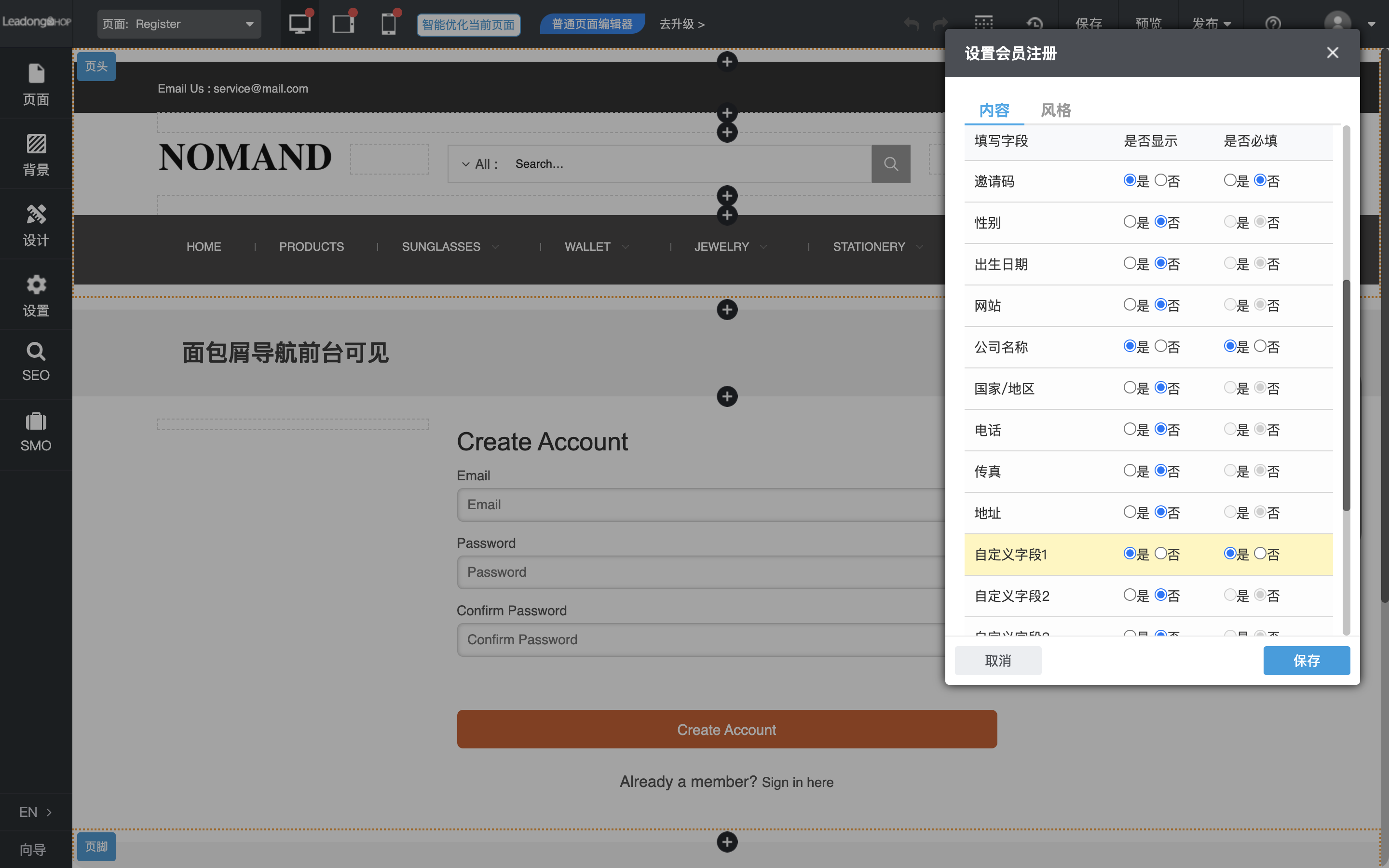The height and width of the screenshot is (868, 1389).
Task: Open the 页面 Register page dropdown
Action: coord(178,24)
